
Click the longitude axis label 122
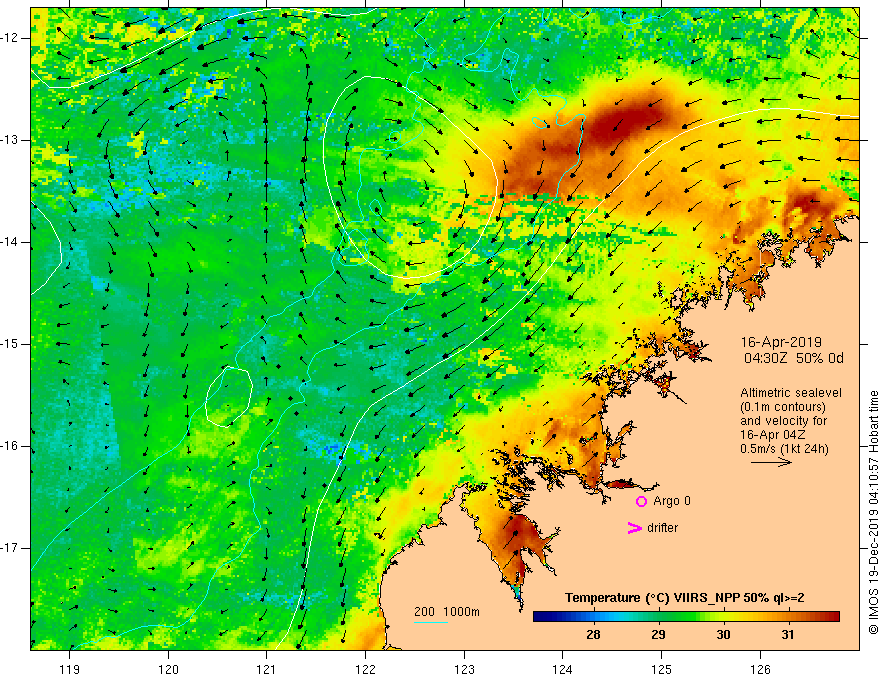pos(365,669)
